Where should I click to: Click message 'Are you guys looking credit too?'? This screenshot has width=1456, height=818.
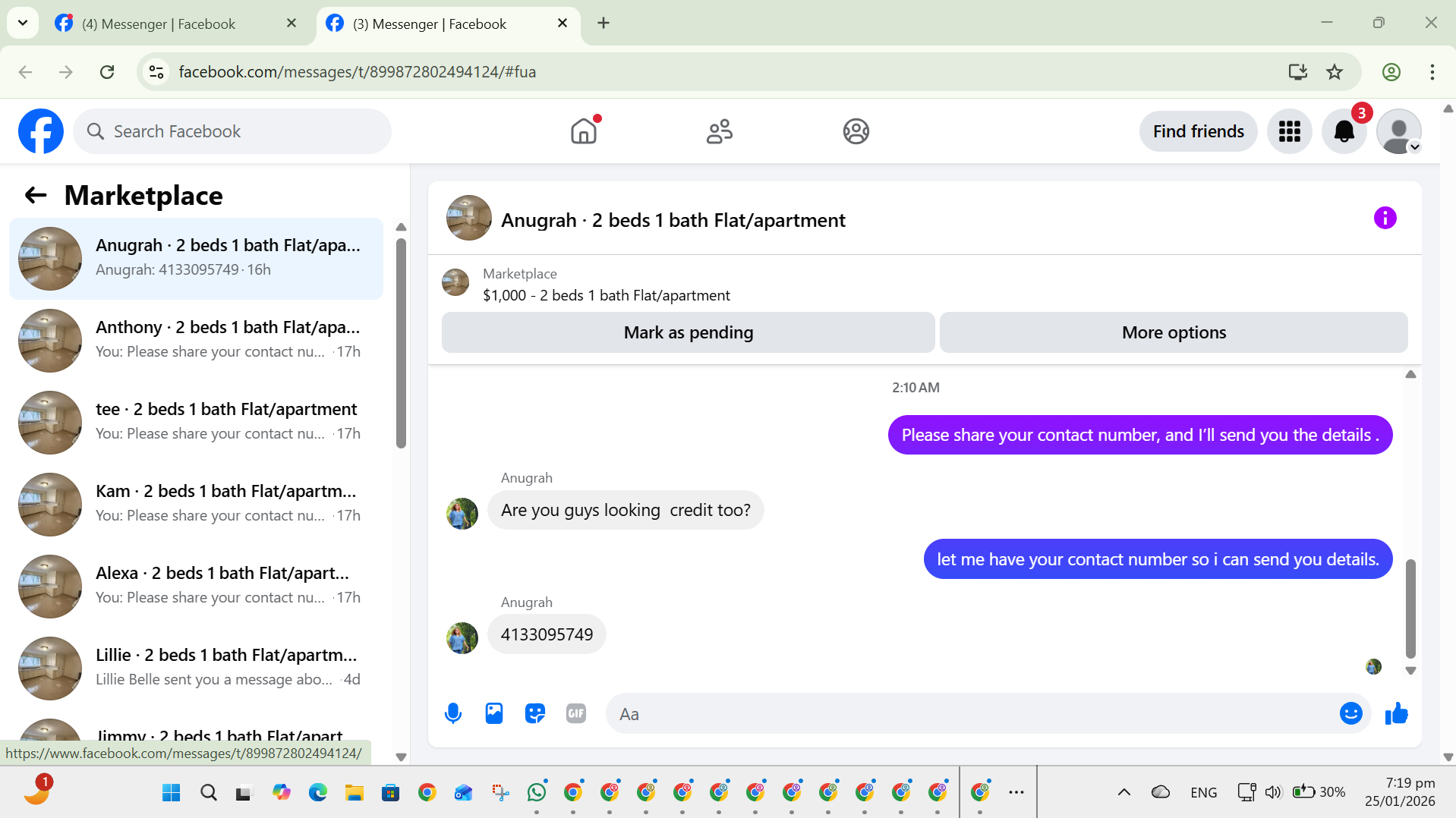(626, 510)
